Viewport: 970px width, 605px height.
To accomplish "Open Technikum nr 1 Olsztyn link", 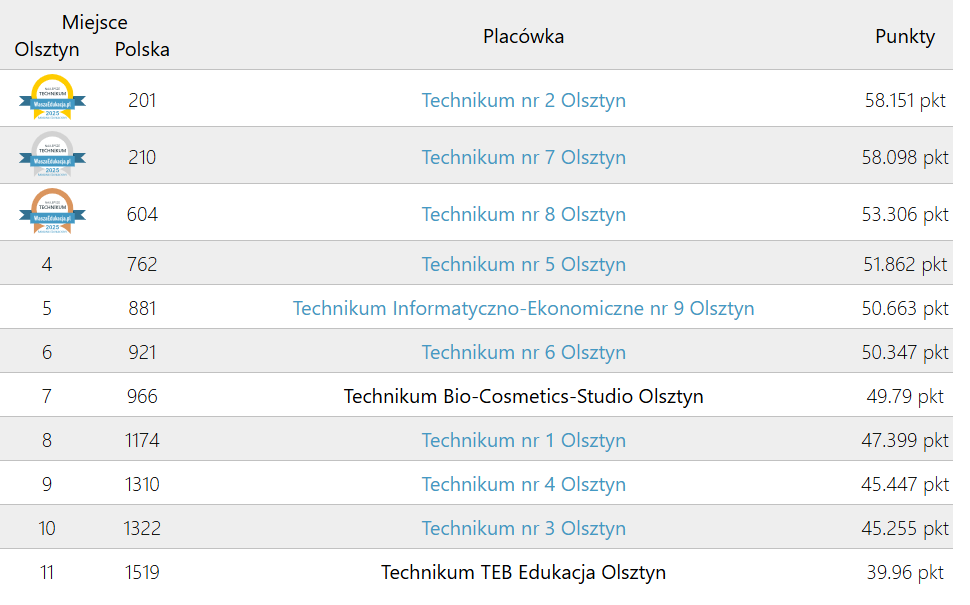I will 523,440.
